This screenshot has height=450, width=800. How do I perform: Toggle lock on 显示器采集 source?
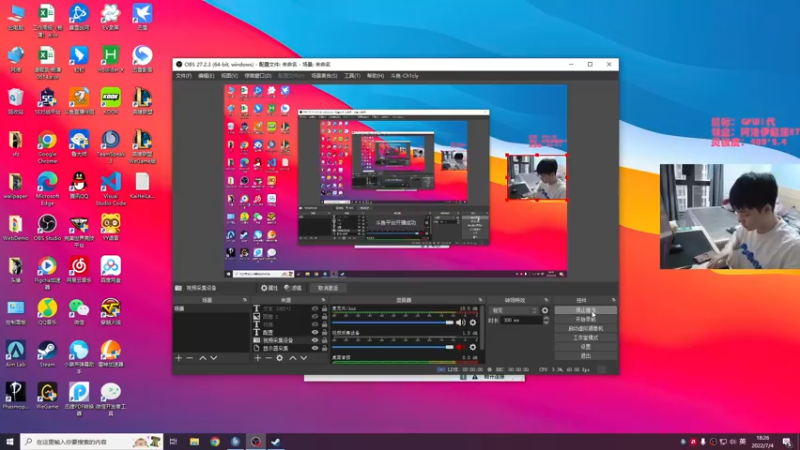pyautogui.click(x=324, y=348)
